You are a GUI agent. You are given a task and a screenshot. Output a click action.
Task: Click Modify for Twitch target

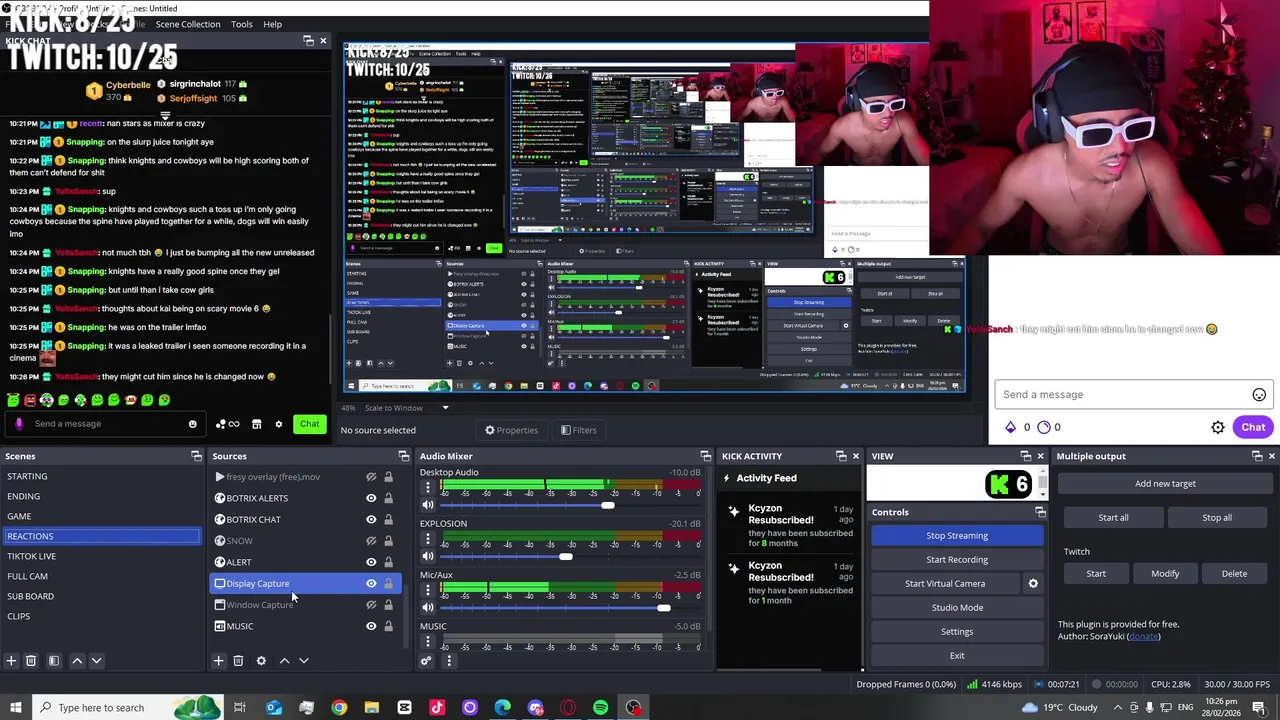[1165, 573]
